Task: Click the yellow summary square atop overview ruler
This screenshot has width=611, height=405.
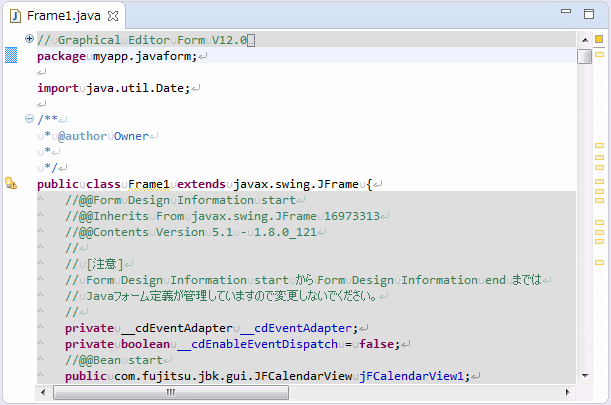Action: [599, 39]
